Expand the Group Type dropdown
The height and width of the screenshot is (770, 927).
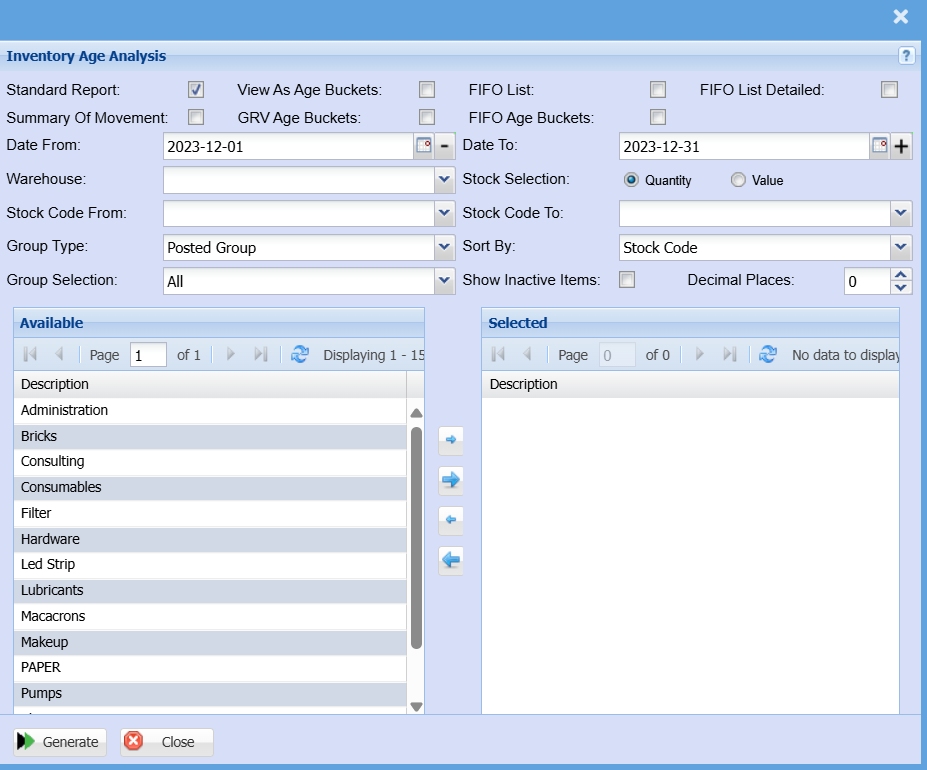click(x=445, y=247)
